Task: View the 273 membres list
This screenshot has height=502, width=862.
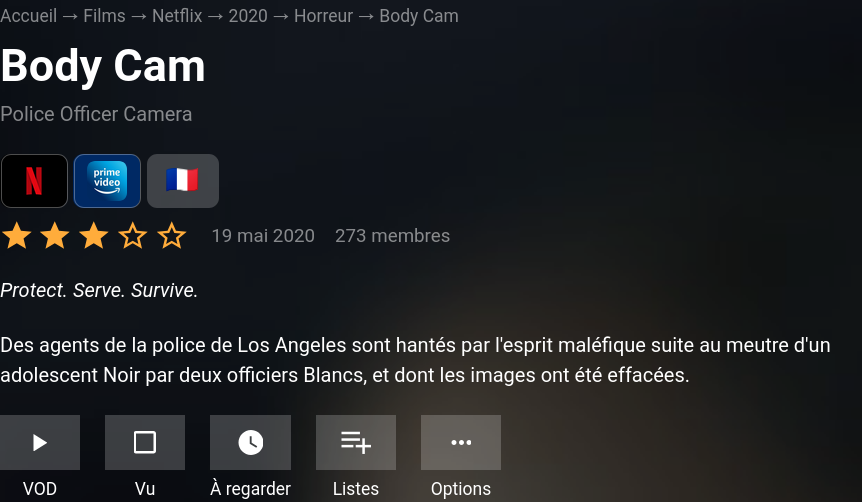Action: point(393,236)
